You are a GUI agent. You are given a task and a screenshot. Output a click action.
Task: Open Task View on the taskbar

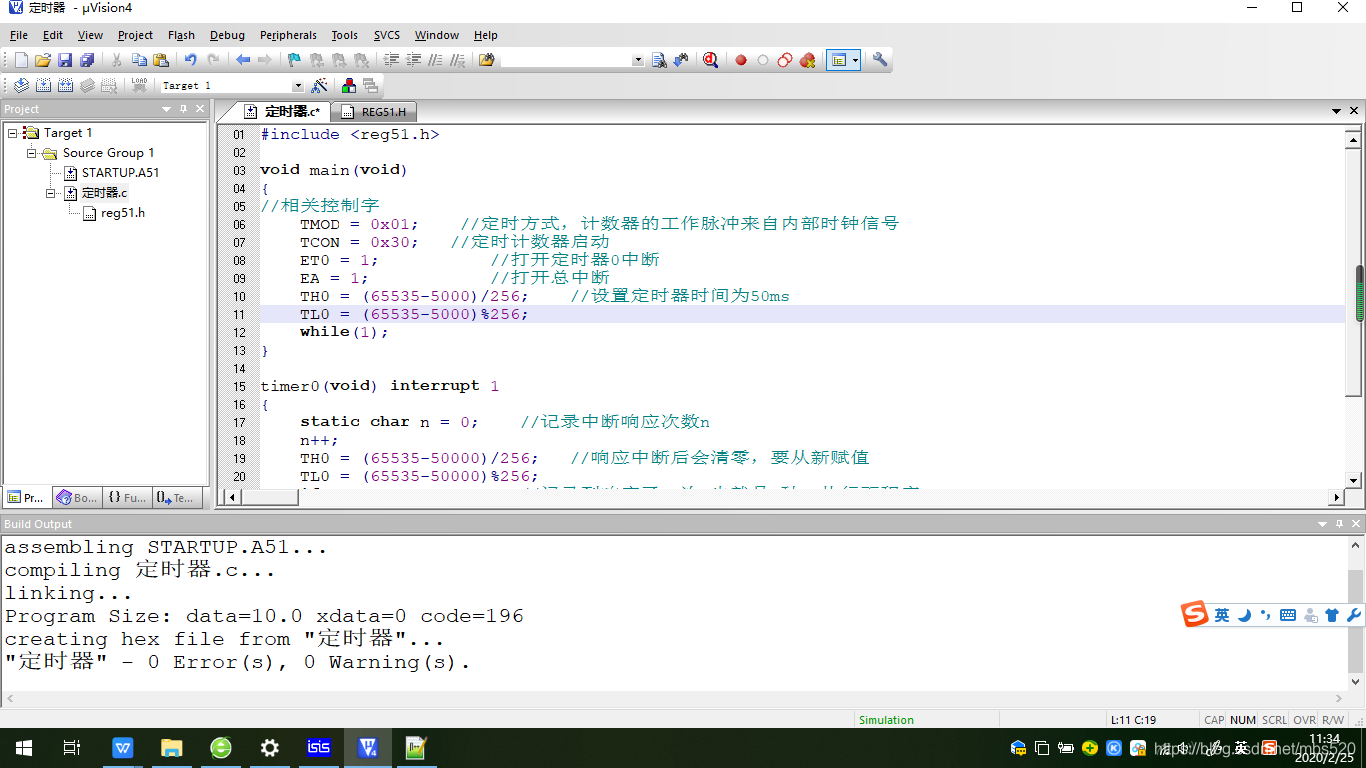72,747
